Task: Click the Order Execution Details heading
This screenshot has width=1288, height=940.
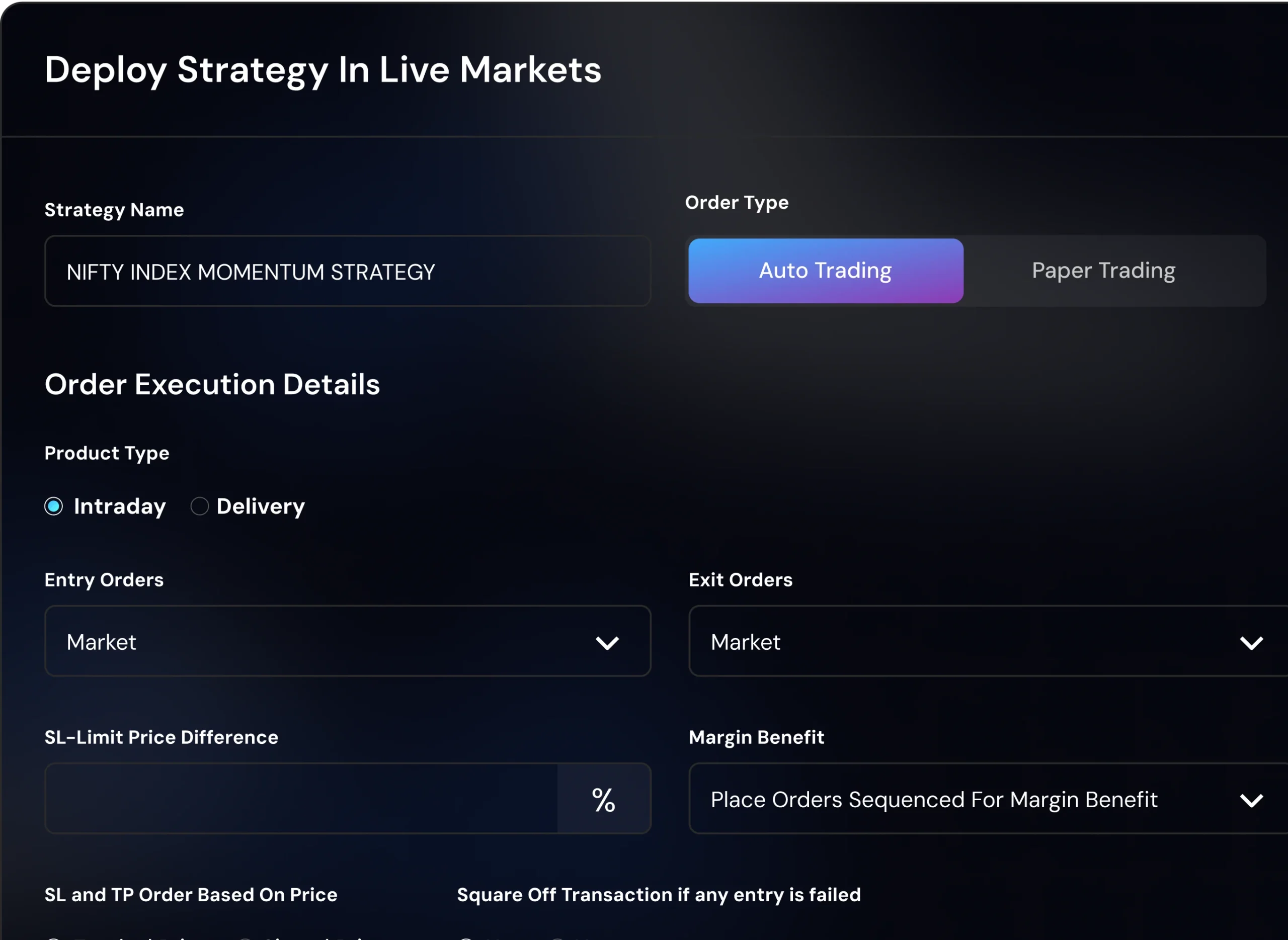Action: 212,384
